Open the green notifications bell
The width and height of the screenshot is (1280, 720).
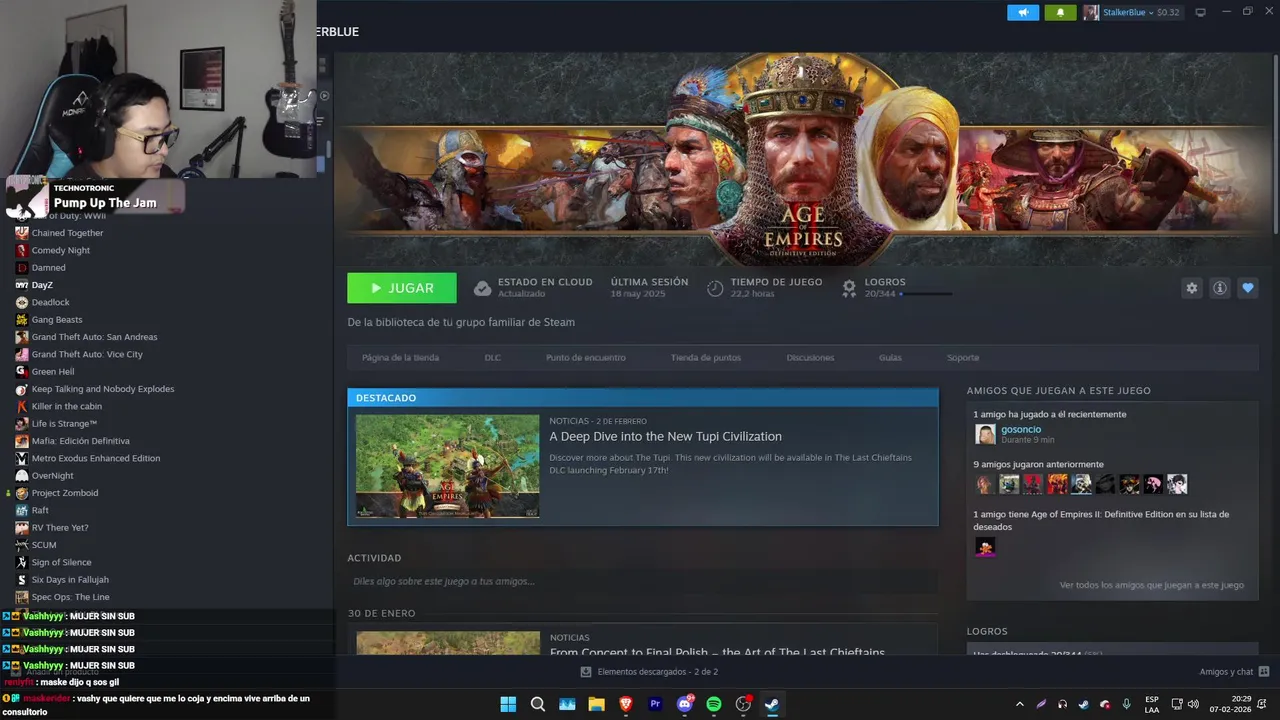tap(1060, 12)
